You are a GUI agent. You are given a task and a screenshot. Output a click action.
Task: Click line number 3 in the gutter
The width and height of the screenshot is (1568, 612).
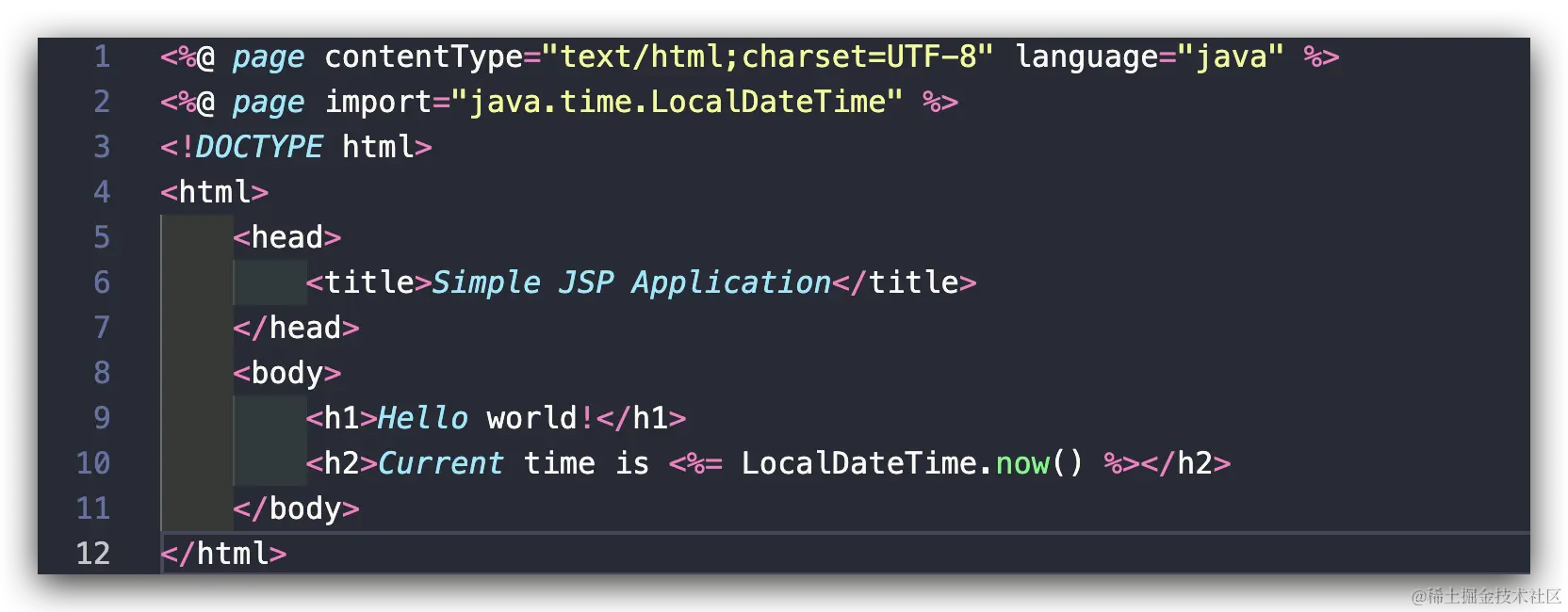(102, 147)
